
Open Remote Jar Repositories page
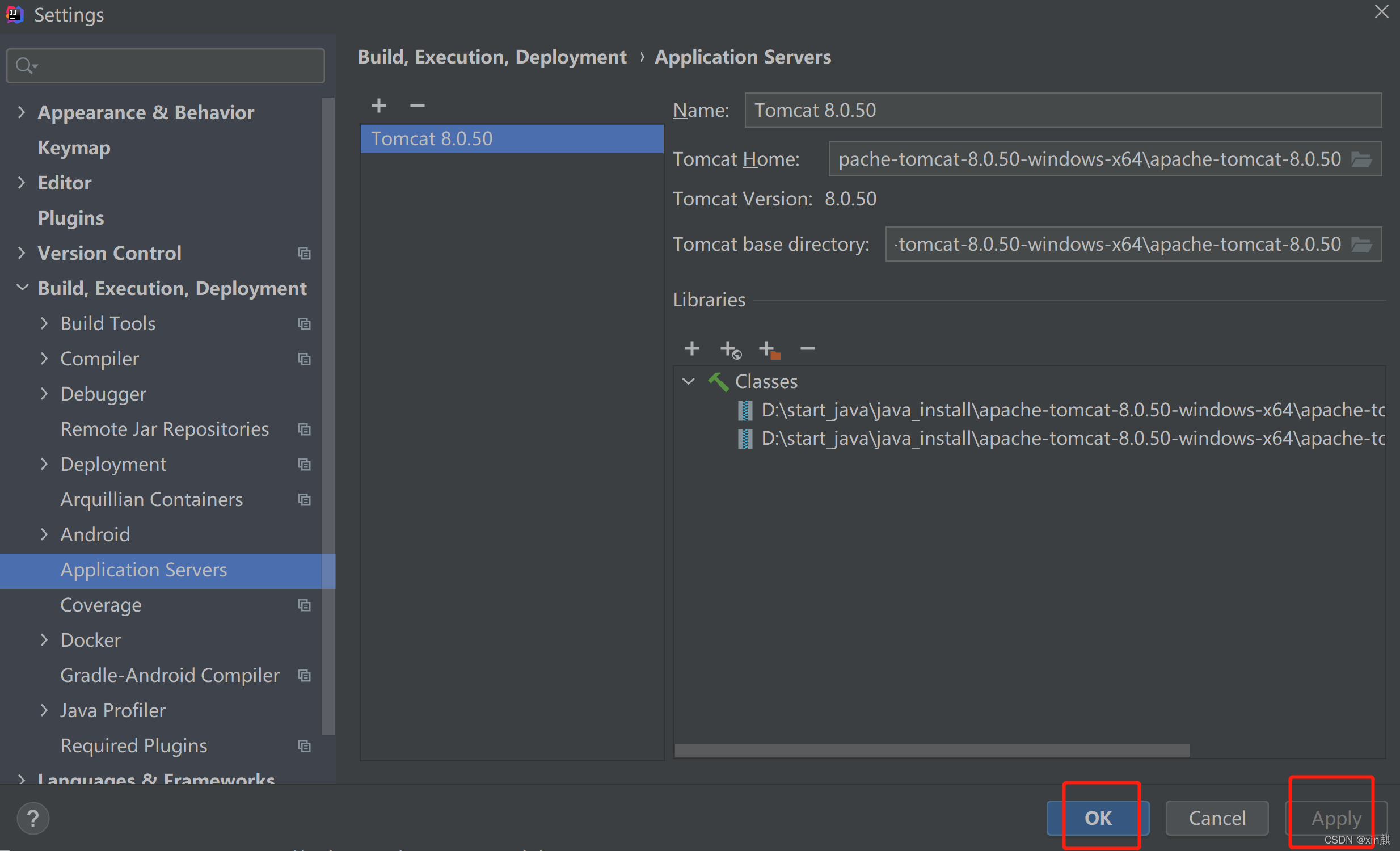click(x=164, y=429)
